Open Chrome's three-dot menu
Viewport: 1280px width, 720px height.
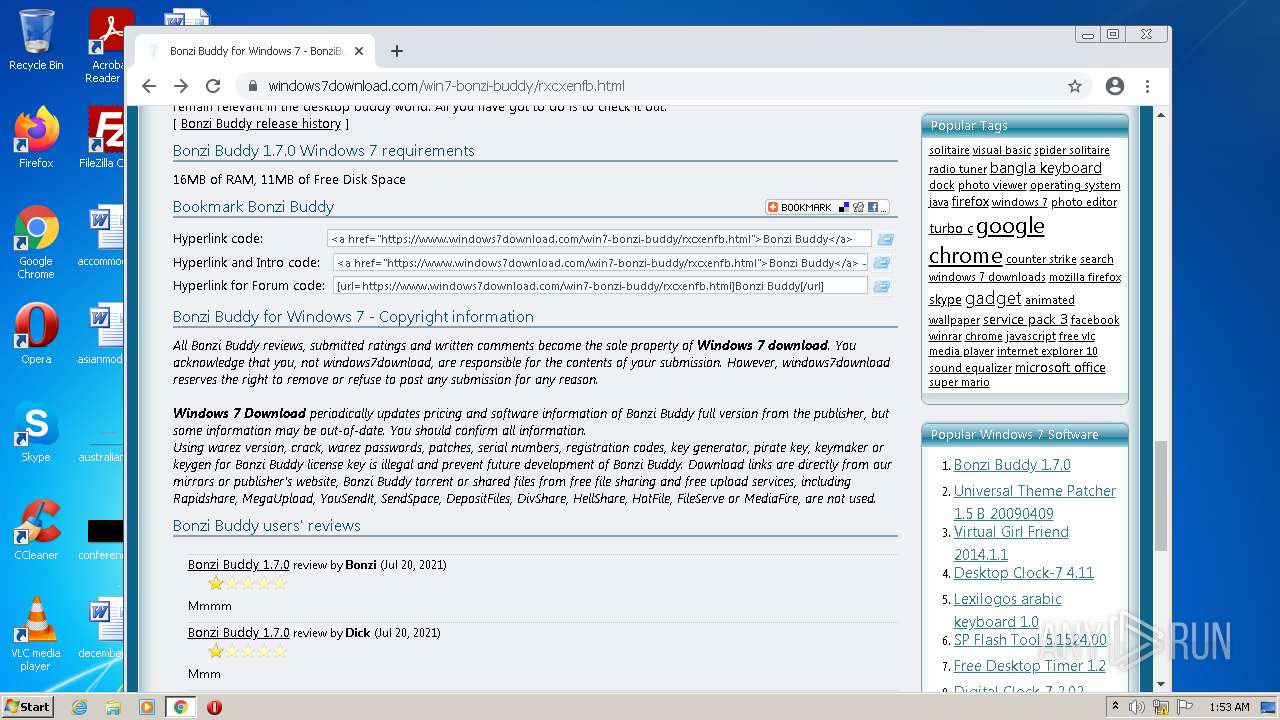pos(1148,86)
